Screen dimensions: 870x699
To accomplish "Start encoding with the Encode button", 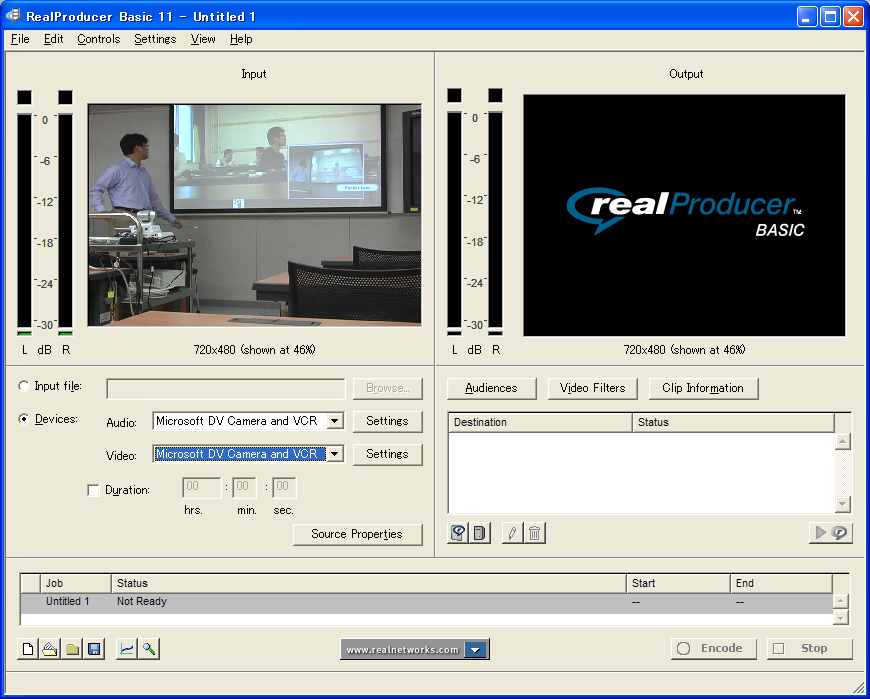I will point(714,649).
